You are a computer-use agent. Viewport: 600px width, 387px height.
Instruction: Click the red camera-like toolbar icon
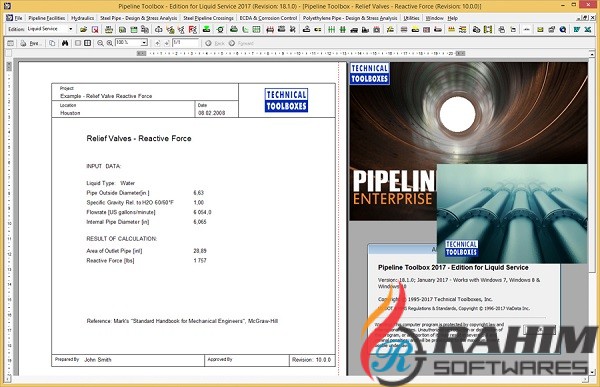[377, 29]
